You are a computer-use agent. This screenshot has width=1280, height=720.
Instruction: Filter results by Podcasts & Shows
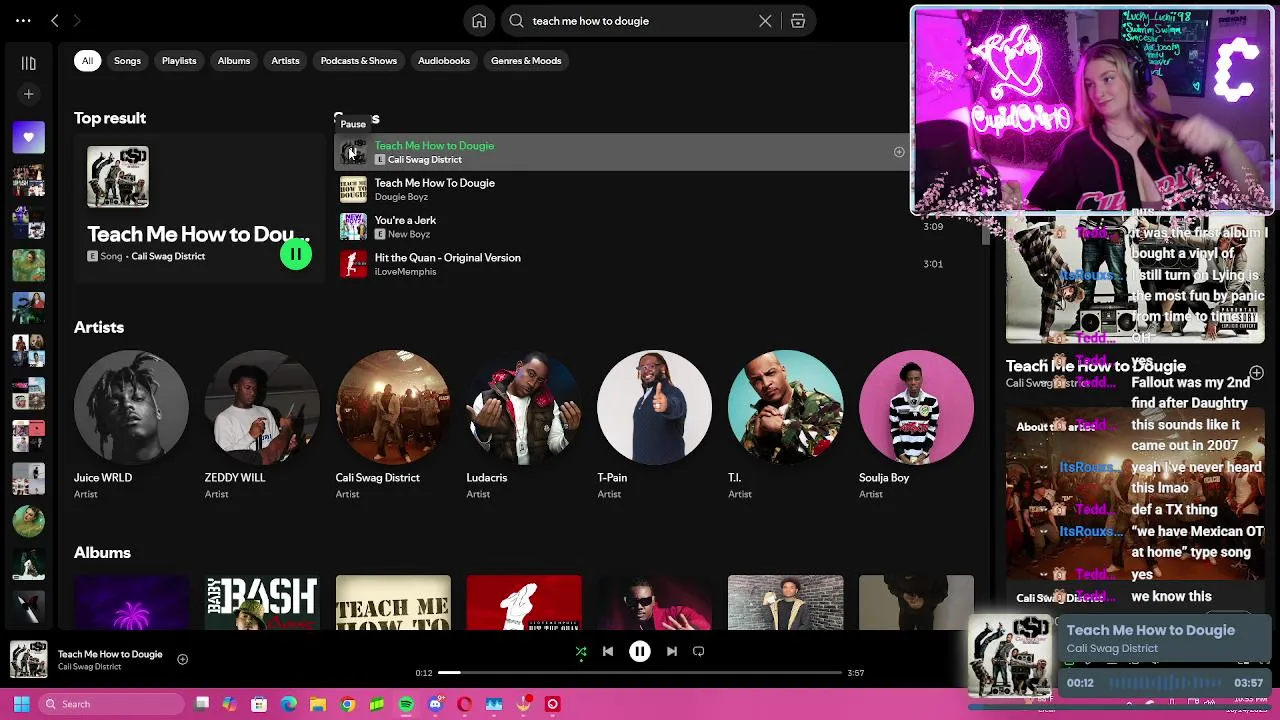coord(359,61)
